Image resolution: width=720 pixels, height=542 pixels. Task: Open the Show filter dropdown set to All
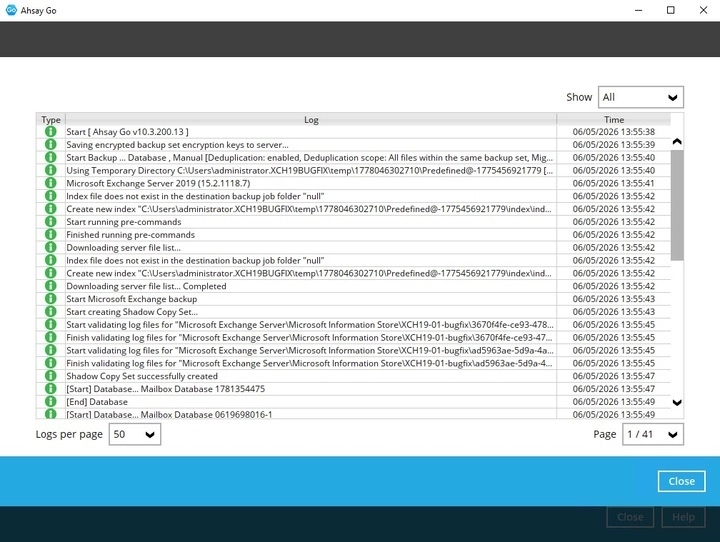641,97
